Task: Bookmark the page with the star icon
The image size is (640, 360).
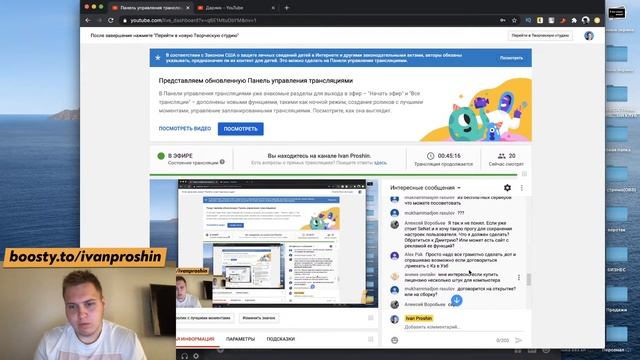Action: 514,20
